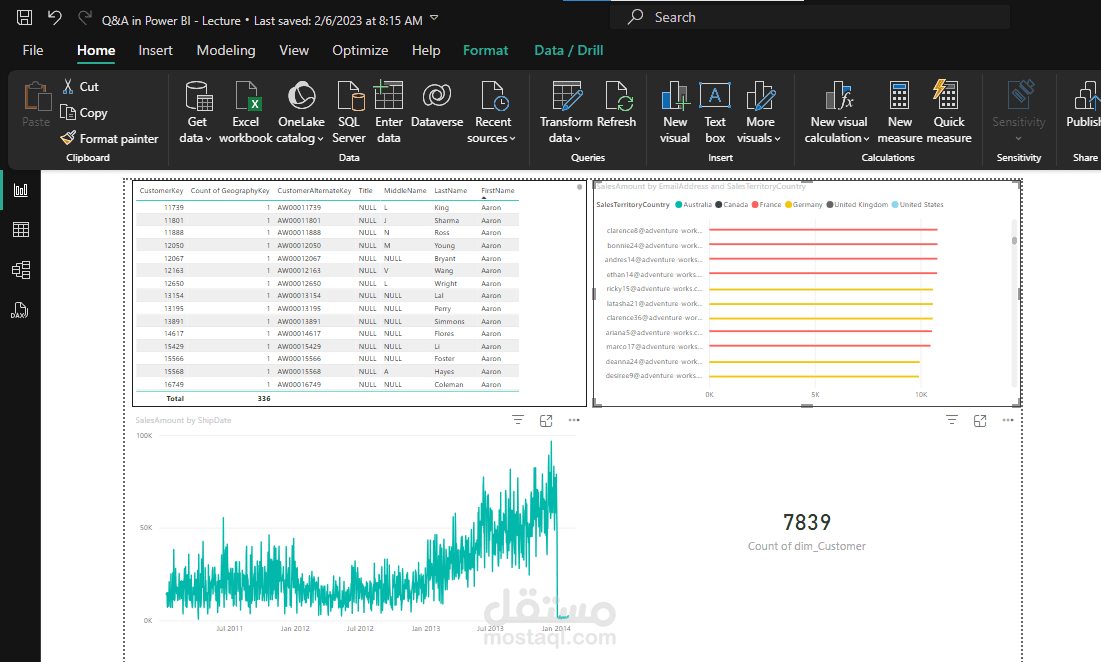
Task: Create a Quick measure
Action: point(949,112)
